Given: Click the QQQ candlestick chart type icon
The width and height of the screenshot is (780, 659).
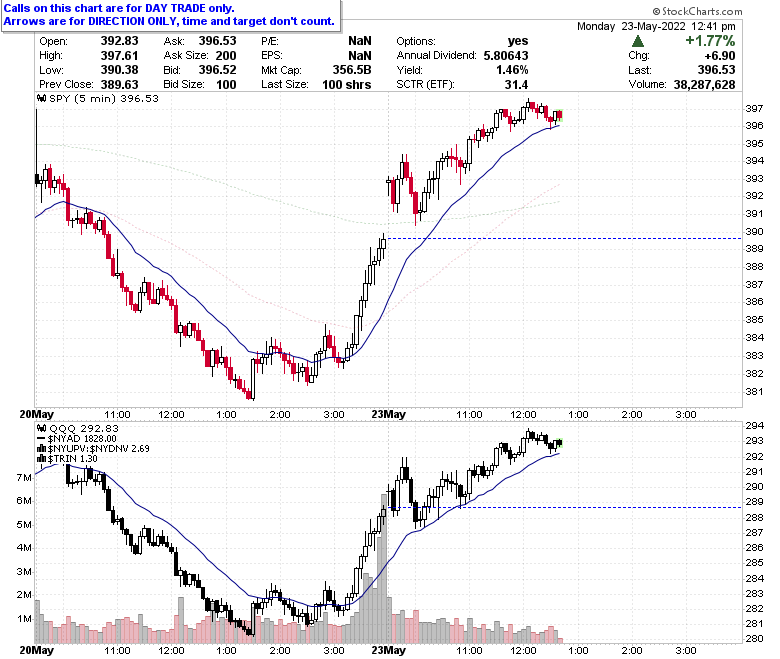Looking at the screenshot, I should pyautogui.click(x=42, y=428).
